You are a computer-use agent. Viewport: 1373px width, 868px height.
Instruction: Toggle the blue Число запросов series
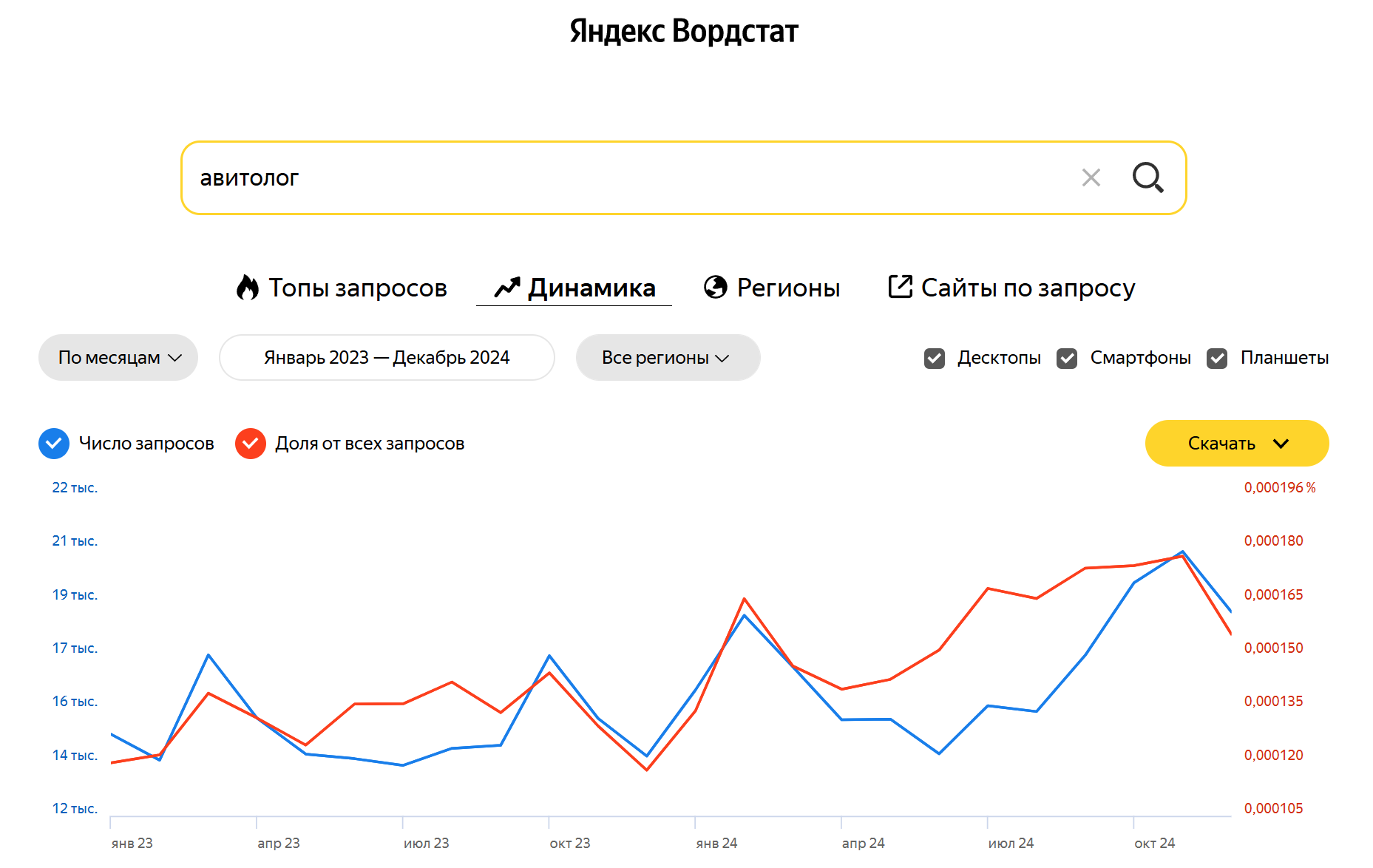pos(54,444)
